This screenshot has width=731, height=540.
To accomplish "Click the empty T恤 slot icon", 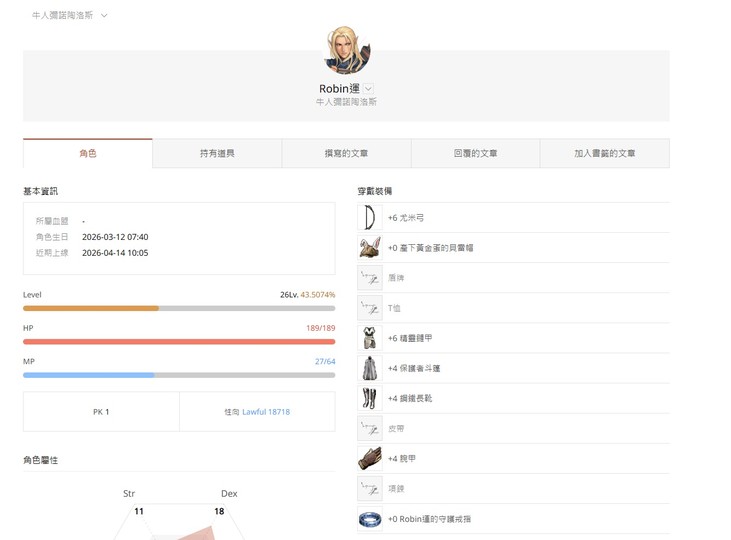I will click(x=369, y=308).
